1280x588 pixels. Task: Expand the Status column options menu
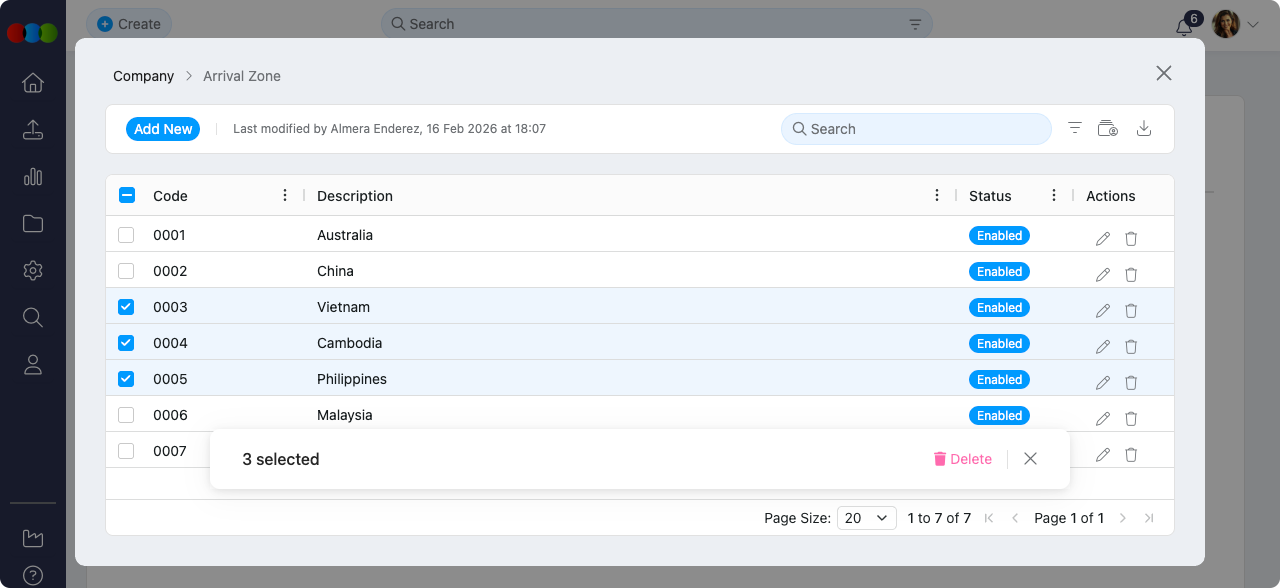1054,196
